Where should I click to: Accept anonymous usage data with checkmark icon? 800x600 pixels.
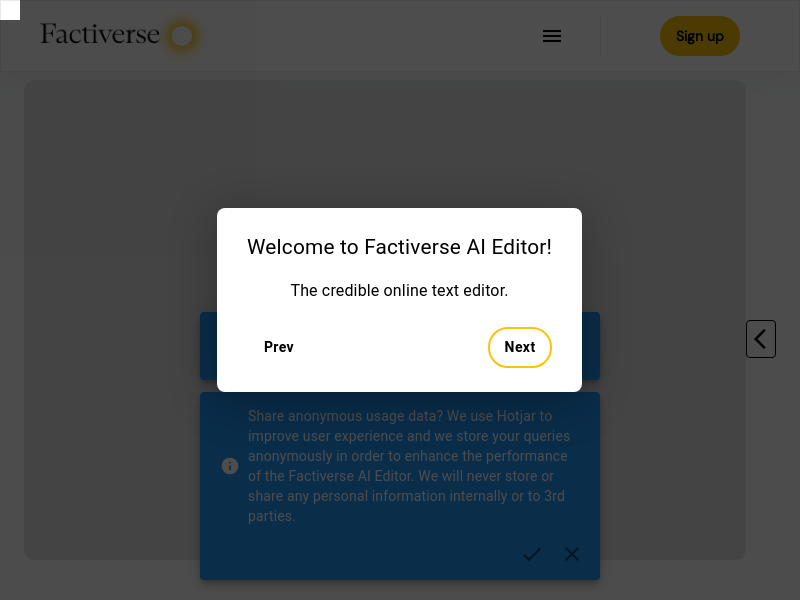[532, 554]
